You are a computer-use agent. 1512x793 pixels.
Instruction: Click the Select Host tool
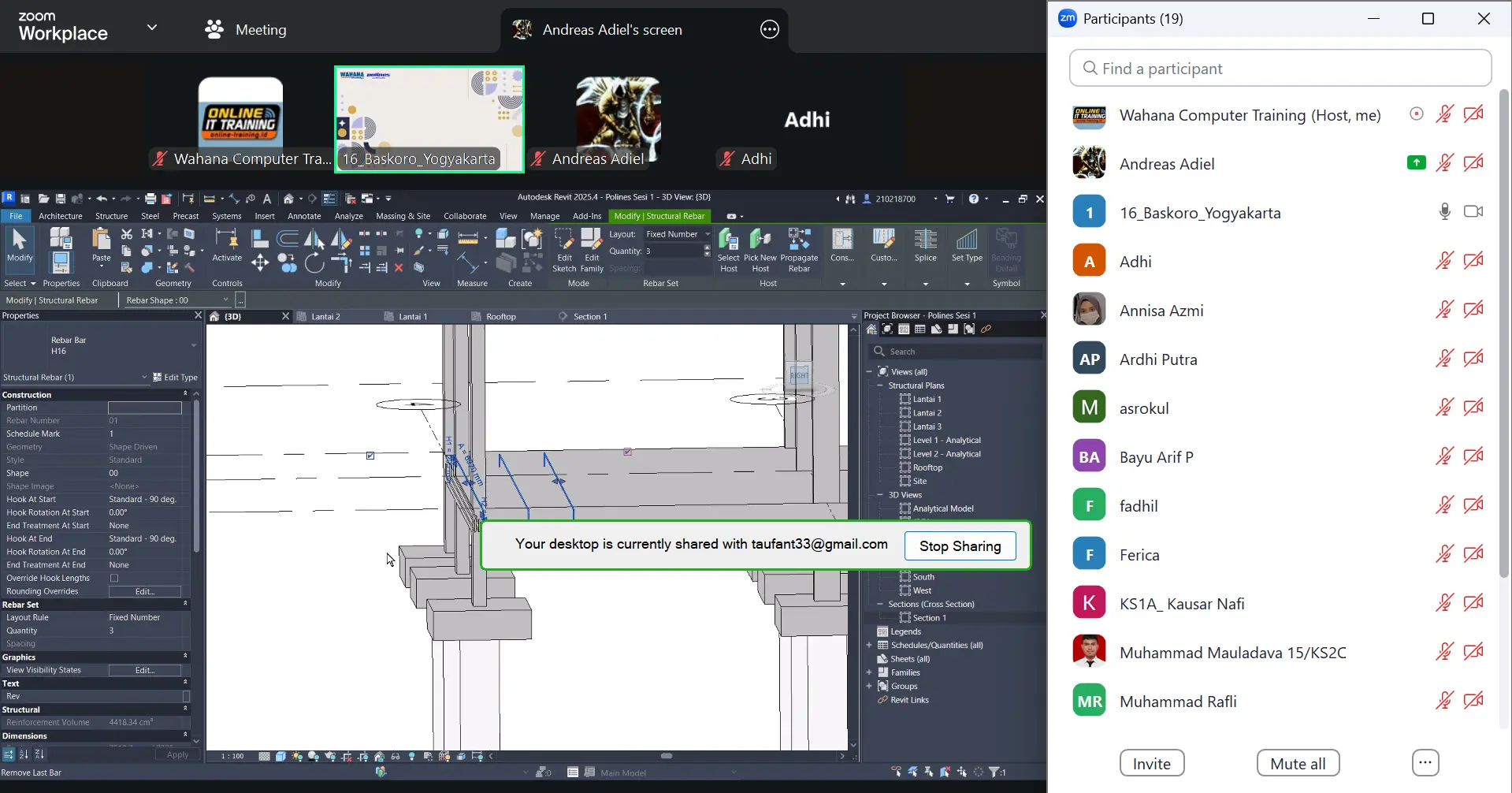point(729,250)
